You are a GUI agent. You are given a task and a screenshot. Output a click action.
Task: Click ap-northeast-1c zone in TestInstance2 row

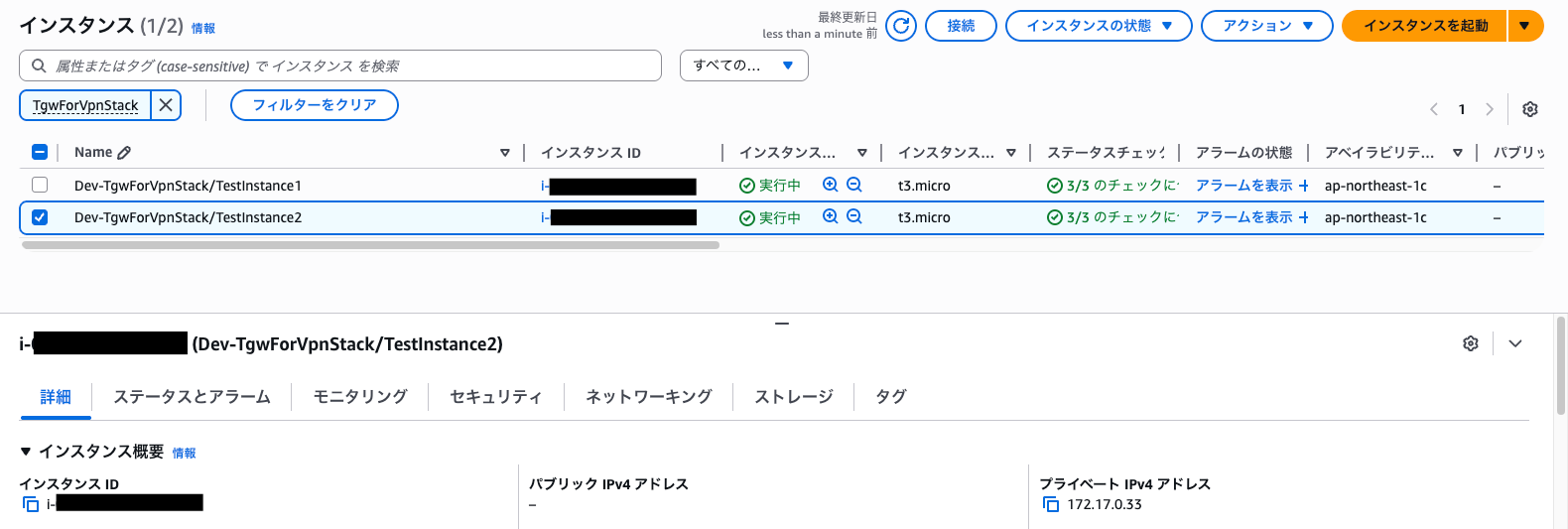(x=1375, y=217)
